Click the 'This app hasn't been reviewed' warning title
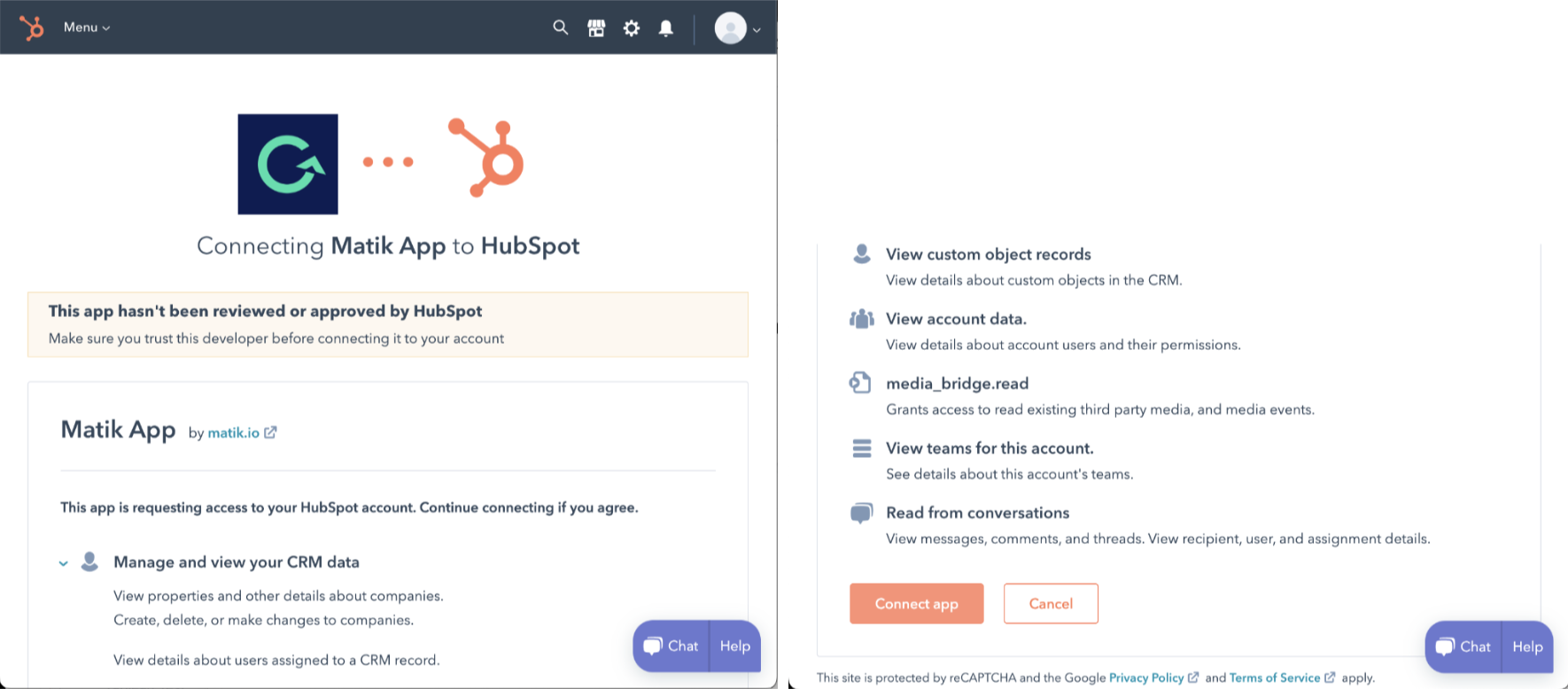The width and height of the screenshot is (1568, 689). [265, 311]
